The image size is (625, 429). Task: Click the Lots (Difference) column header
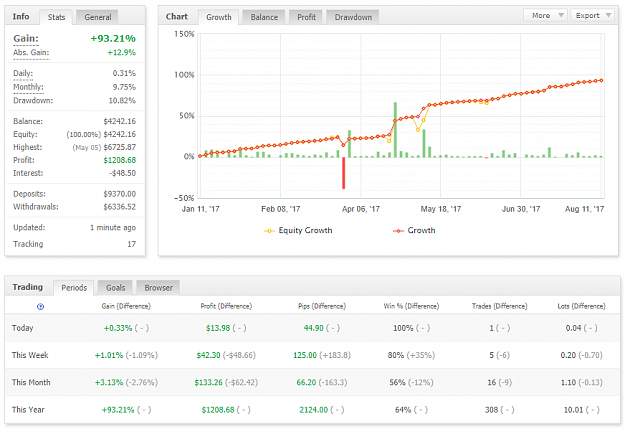click(581, 306)
